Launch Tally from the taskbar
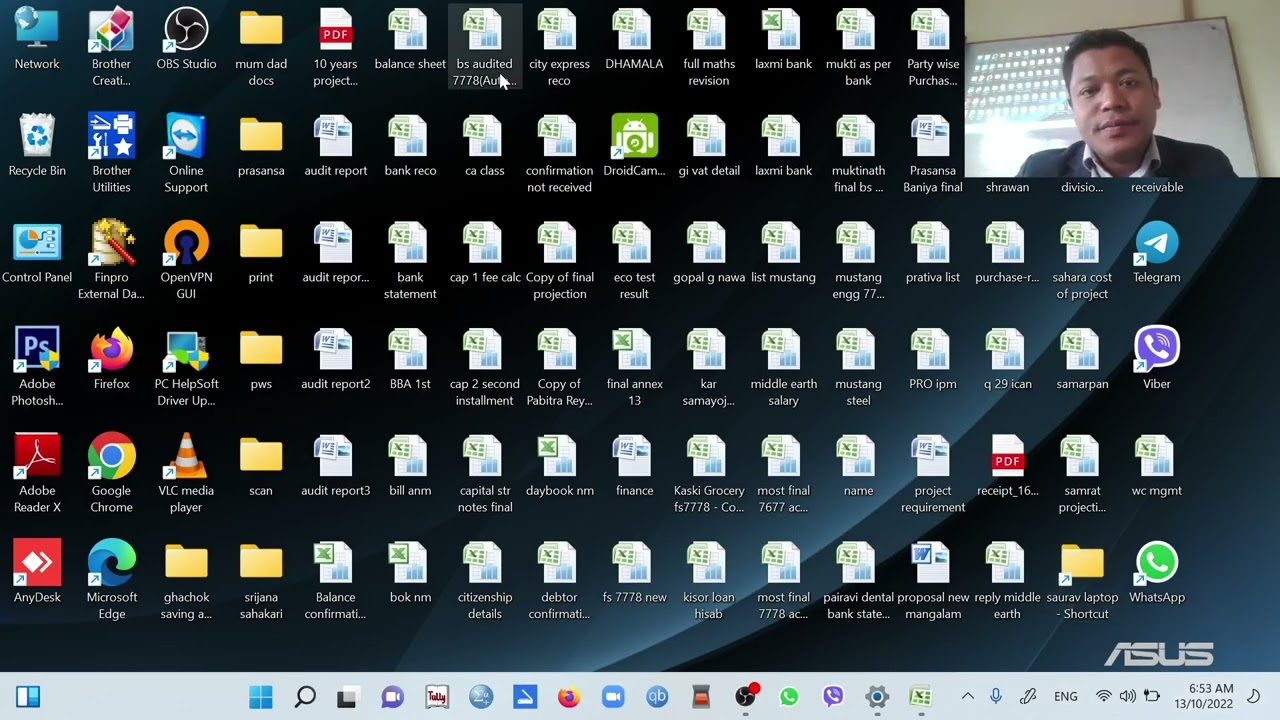This screenshot has width=1280, height=720. 437,697
